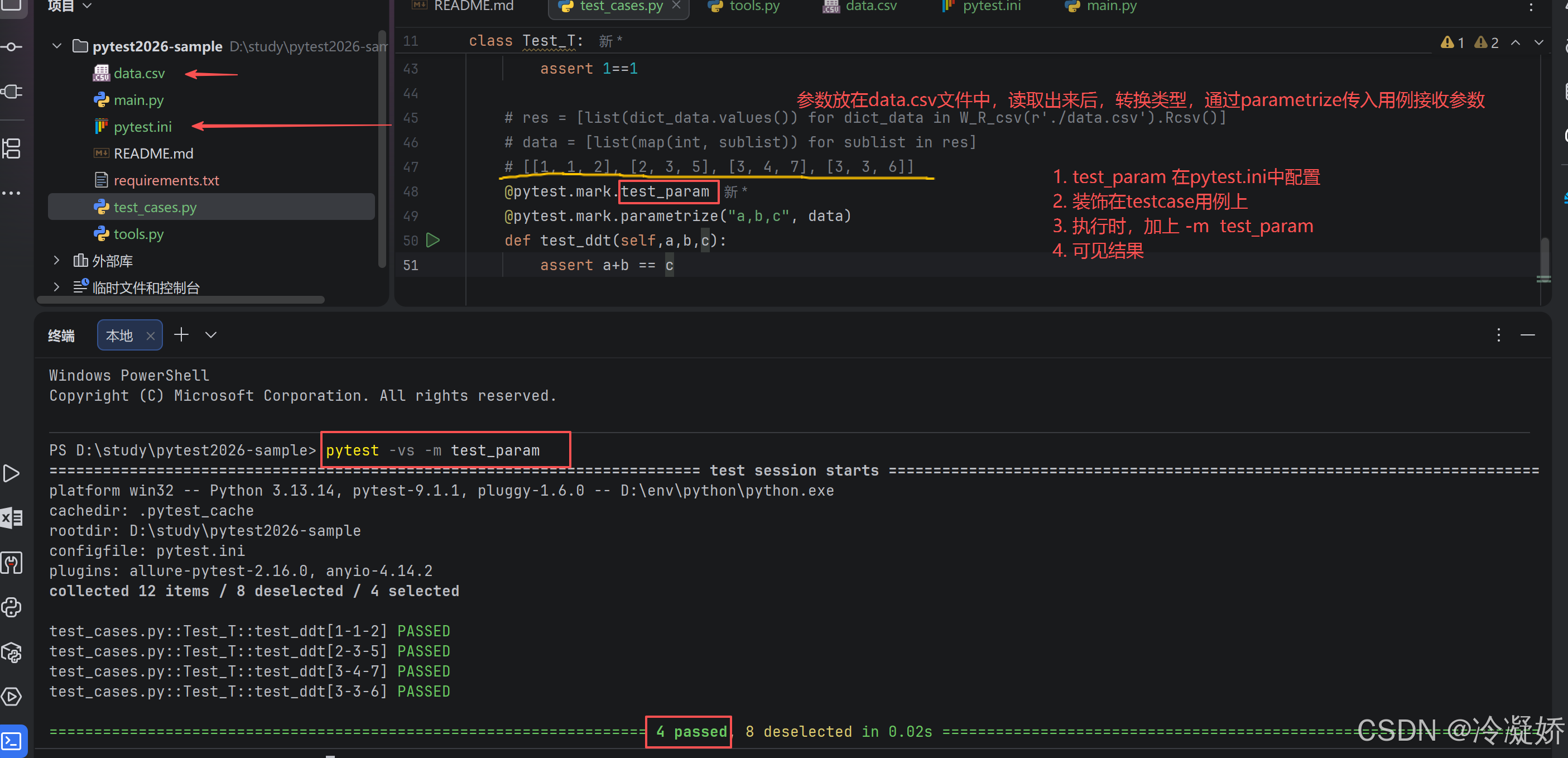Click the parametrize decorator code line

(677, 216)
